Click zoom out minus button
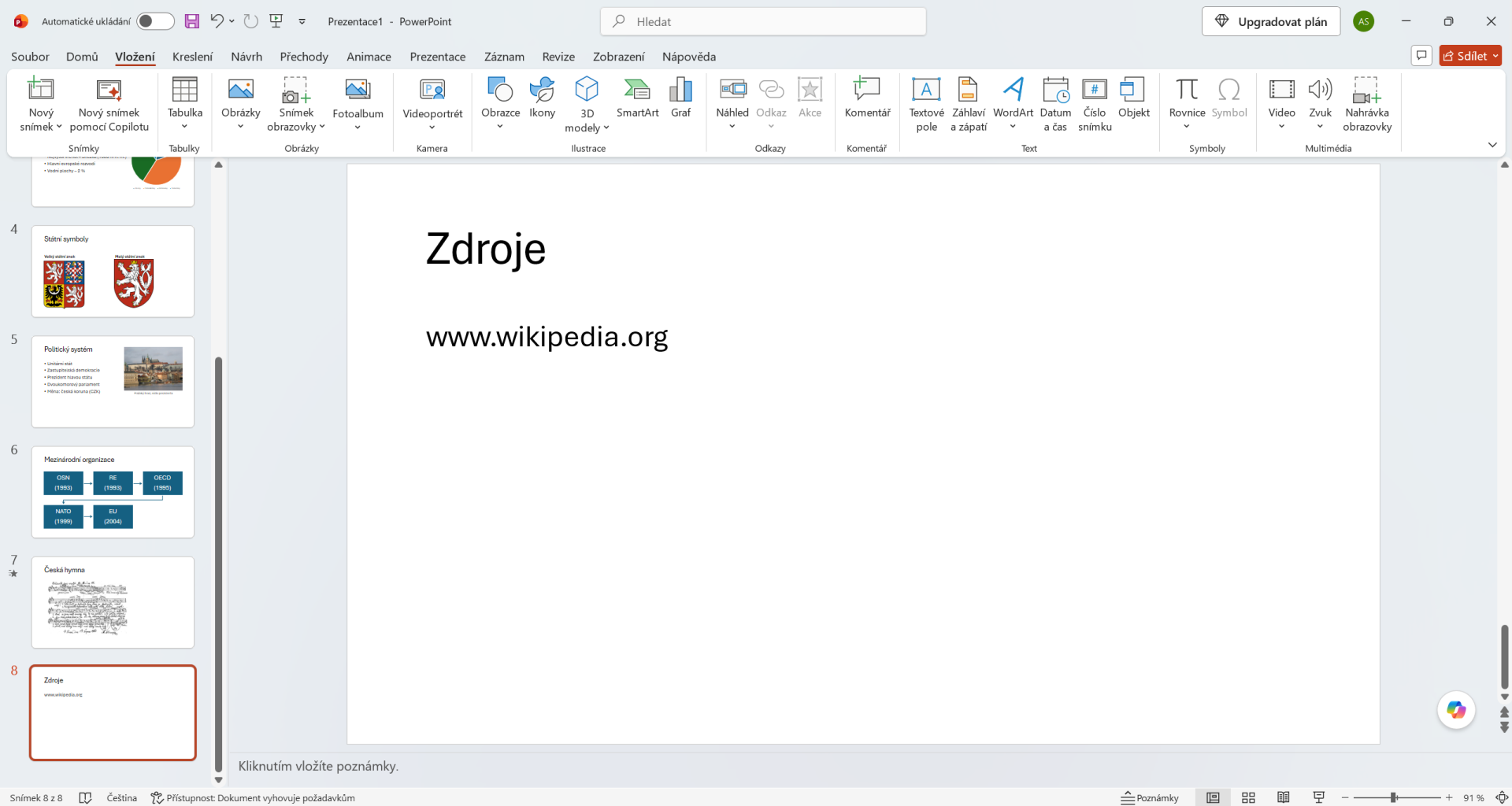The width and height of the screenshot is (1512, 806). (x=1345, y=797)
